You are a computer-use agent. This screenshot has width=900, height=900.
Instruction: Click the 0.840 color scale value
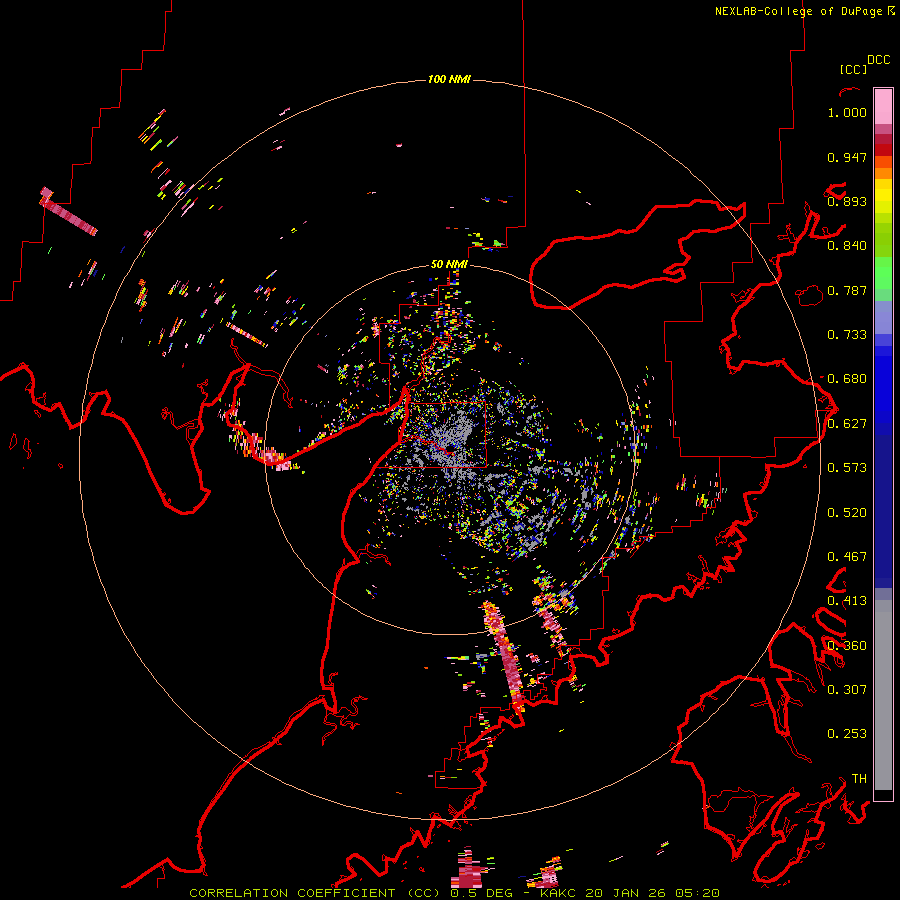tap(847, 246)
